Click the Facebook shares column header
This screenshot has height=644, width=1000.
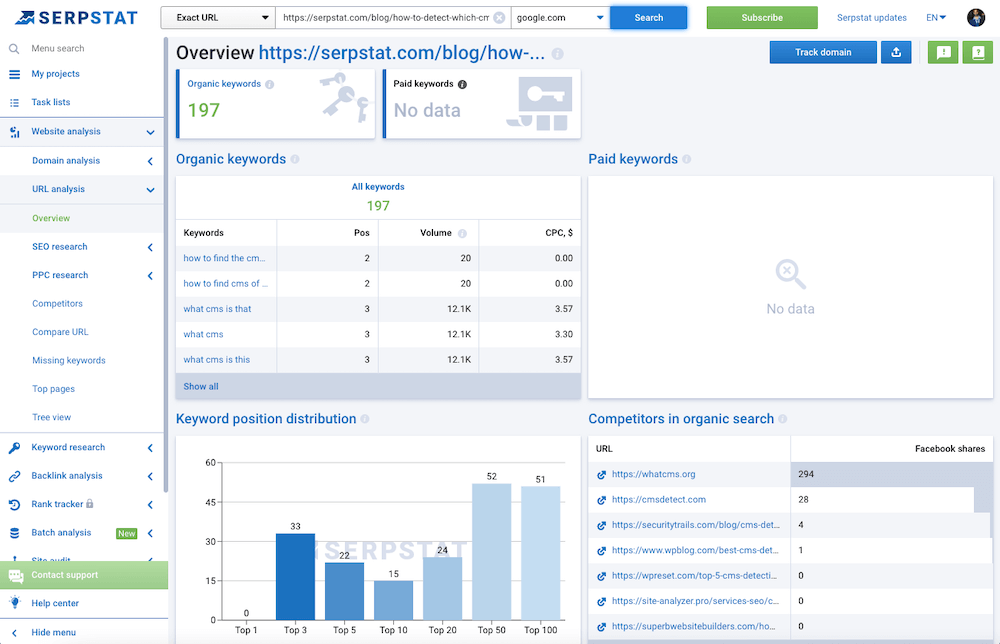tap(950, 449)
